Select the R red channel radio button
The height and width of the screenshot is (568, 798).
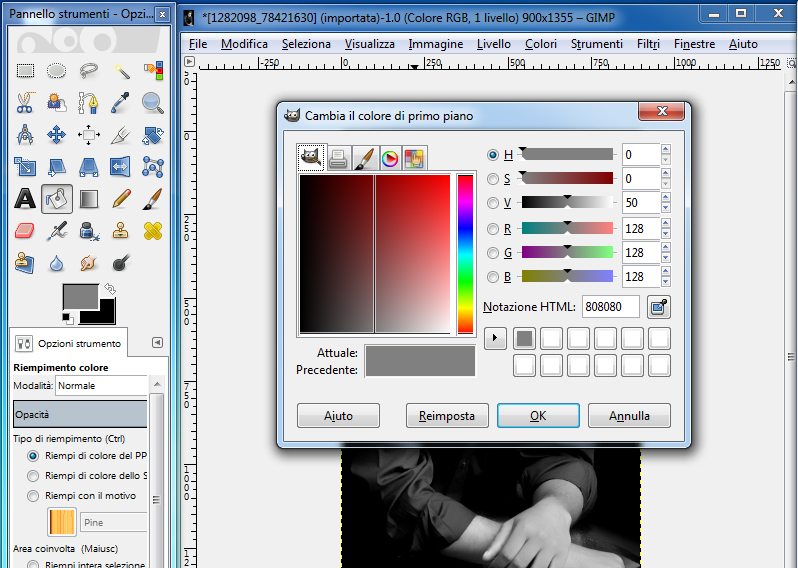point(492,228)
